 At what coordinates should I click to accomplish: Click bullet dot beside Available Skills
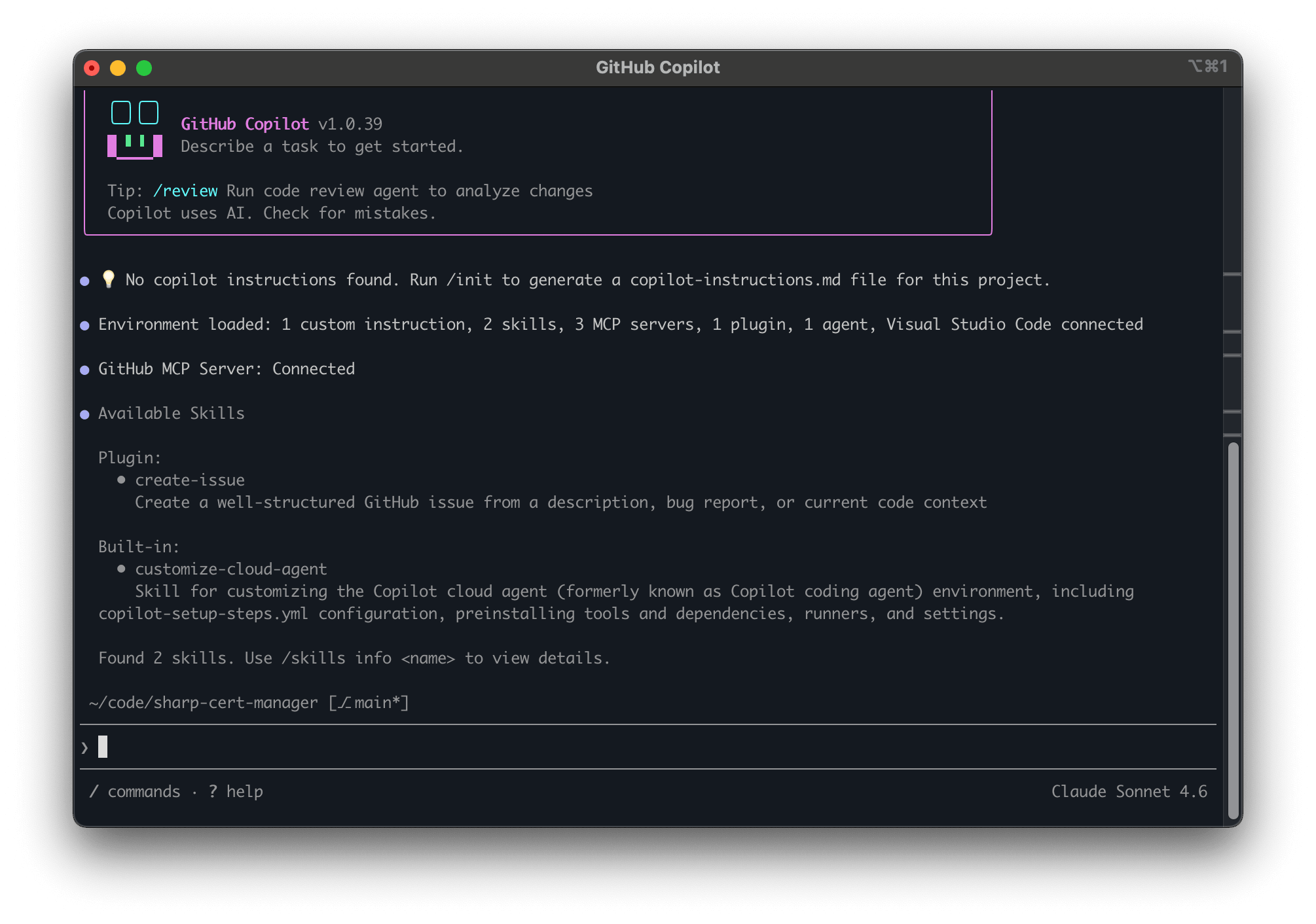[84, 414]
